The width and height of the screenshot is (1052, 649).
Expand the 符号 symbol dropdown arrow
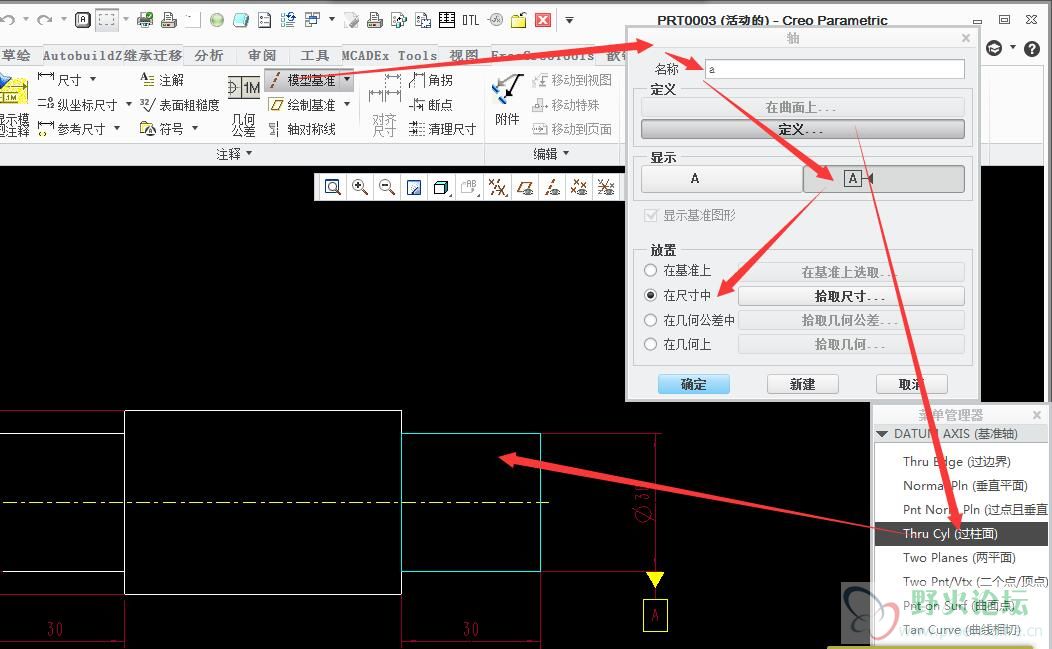(x=195, y=128)
